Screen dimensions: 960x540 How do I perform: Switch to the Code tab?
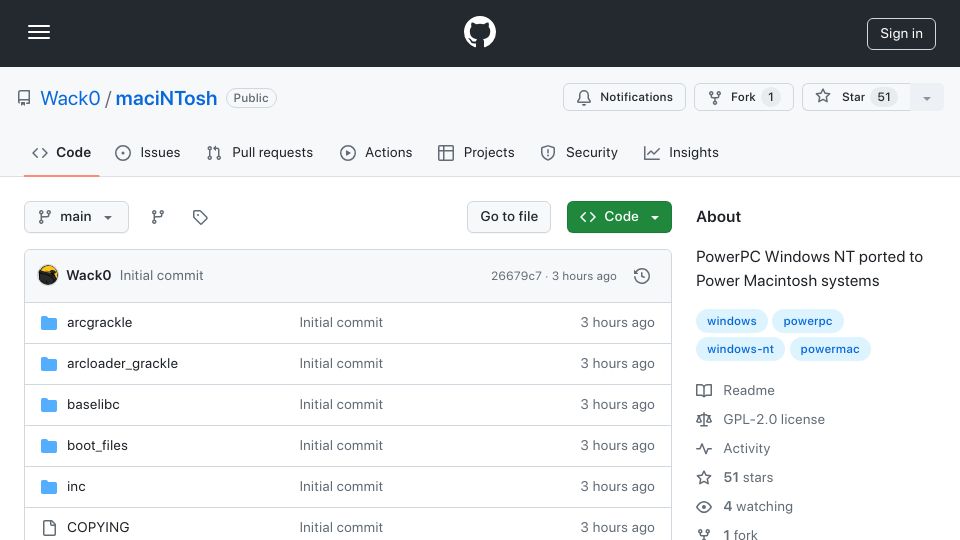click(x=61, y=152)
